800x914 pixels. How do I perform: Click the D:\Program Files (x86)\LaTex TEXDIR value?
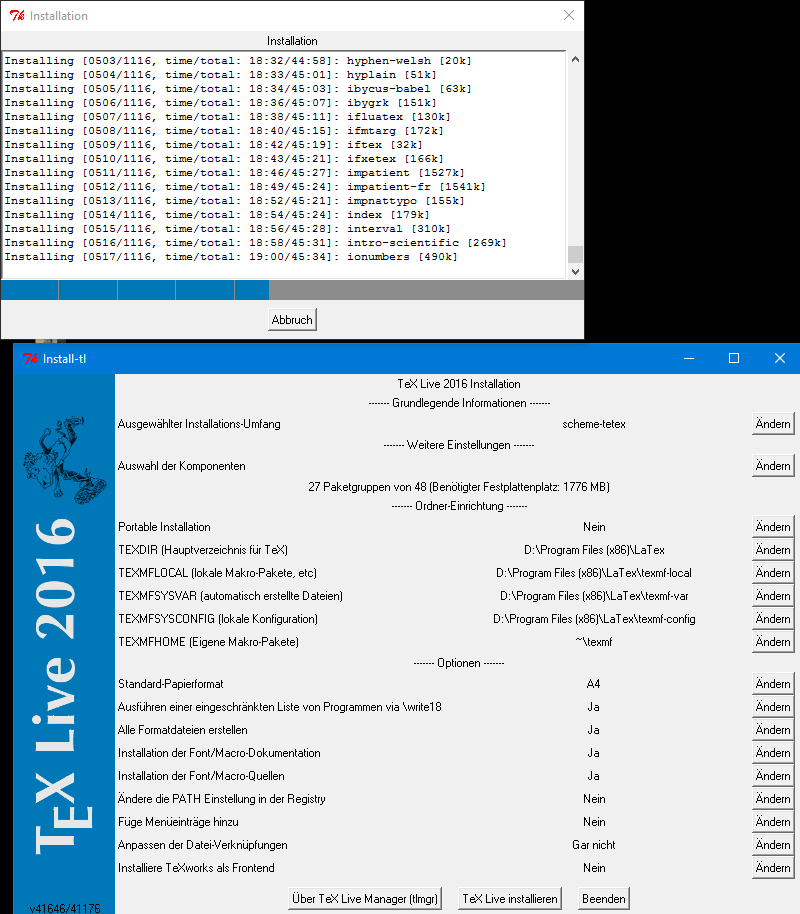[594, 550]
